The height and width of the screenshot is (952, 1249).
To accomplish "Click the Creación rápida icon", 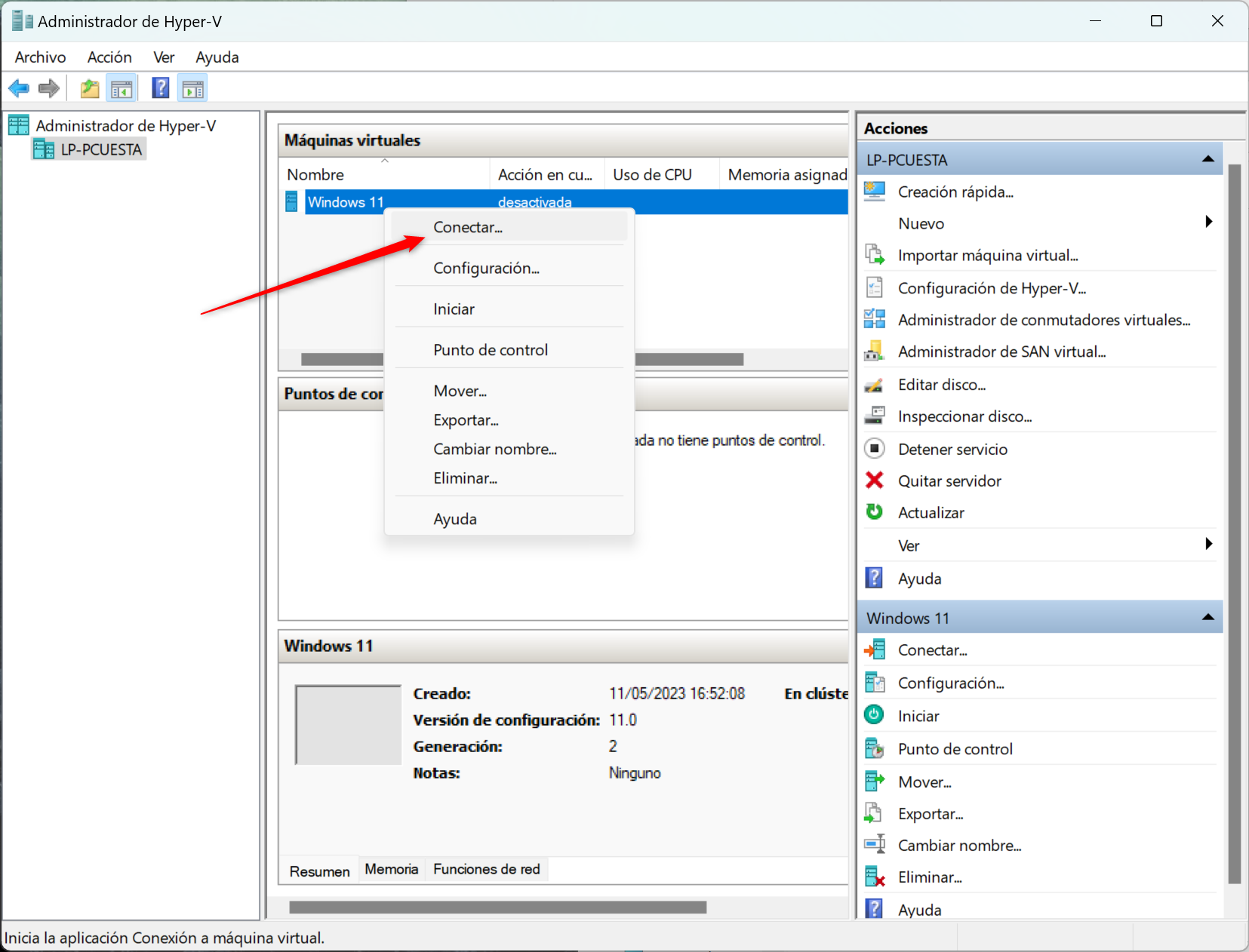I will pos(875,192).
